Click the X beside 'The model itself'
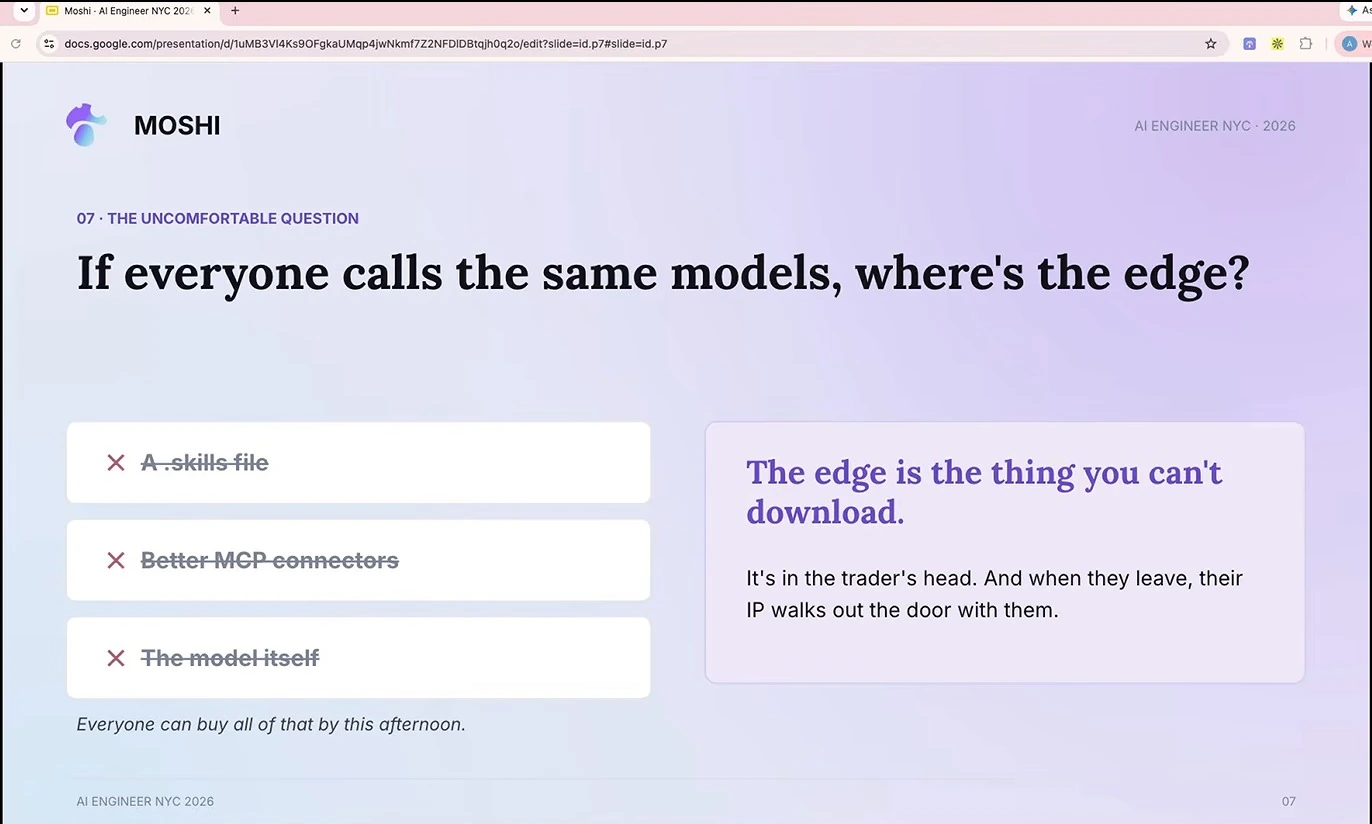 [116, 658]
